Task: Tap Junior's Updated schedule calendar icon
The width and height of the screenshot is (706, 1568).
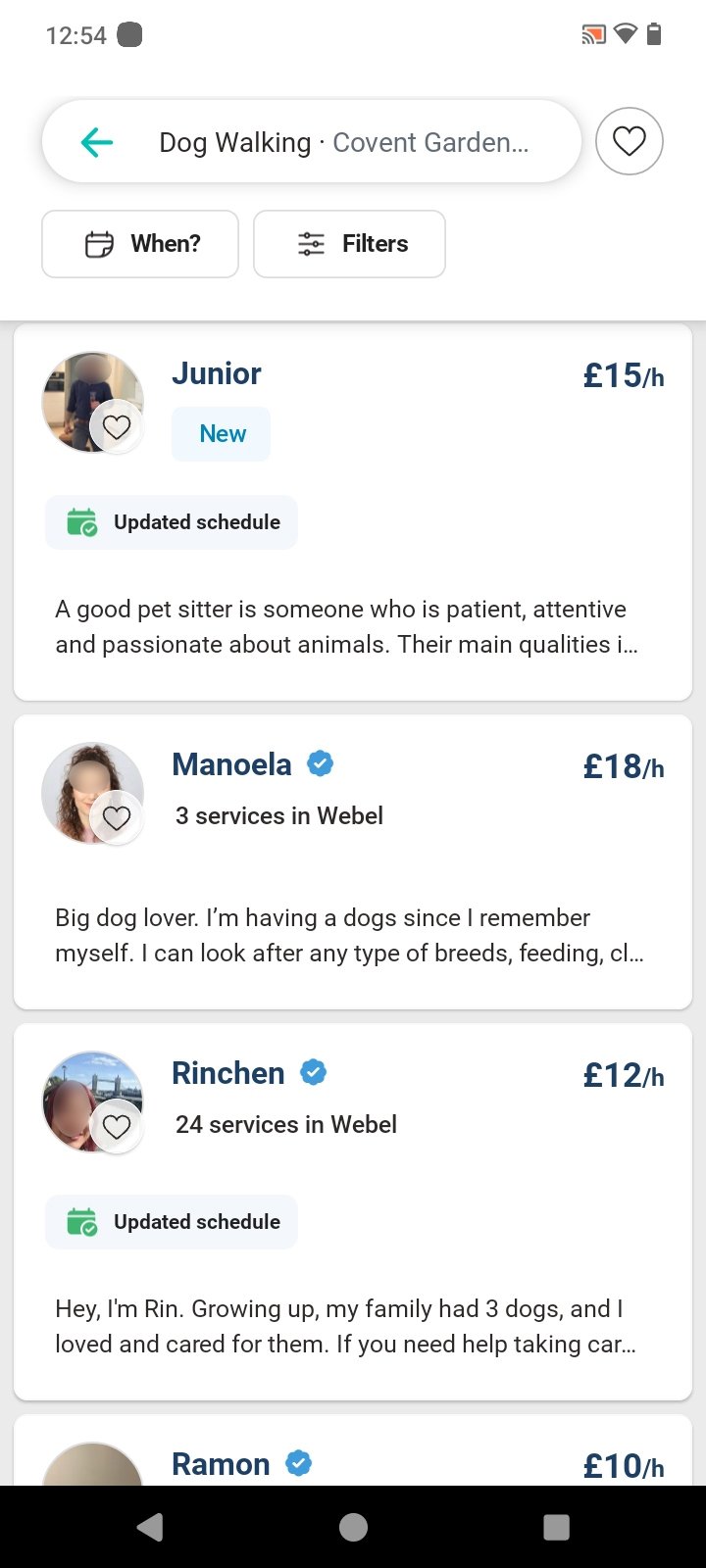Action: (82, 522)
